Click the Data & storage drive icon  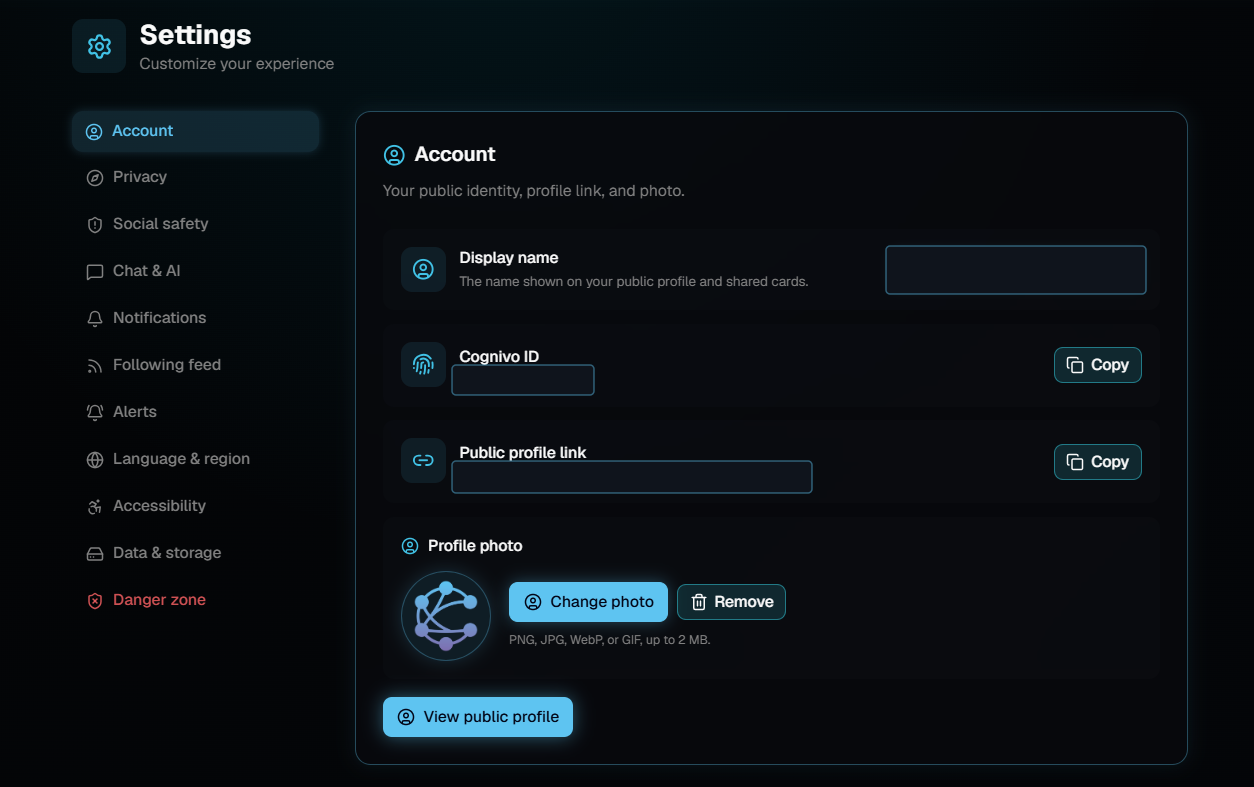95,554
